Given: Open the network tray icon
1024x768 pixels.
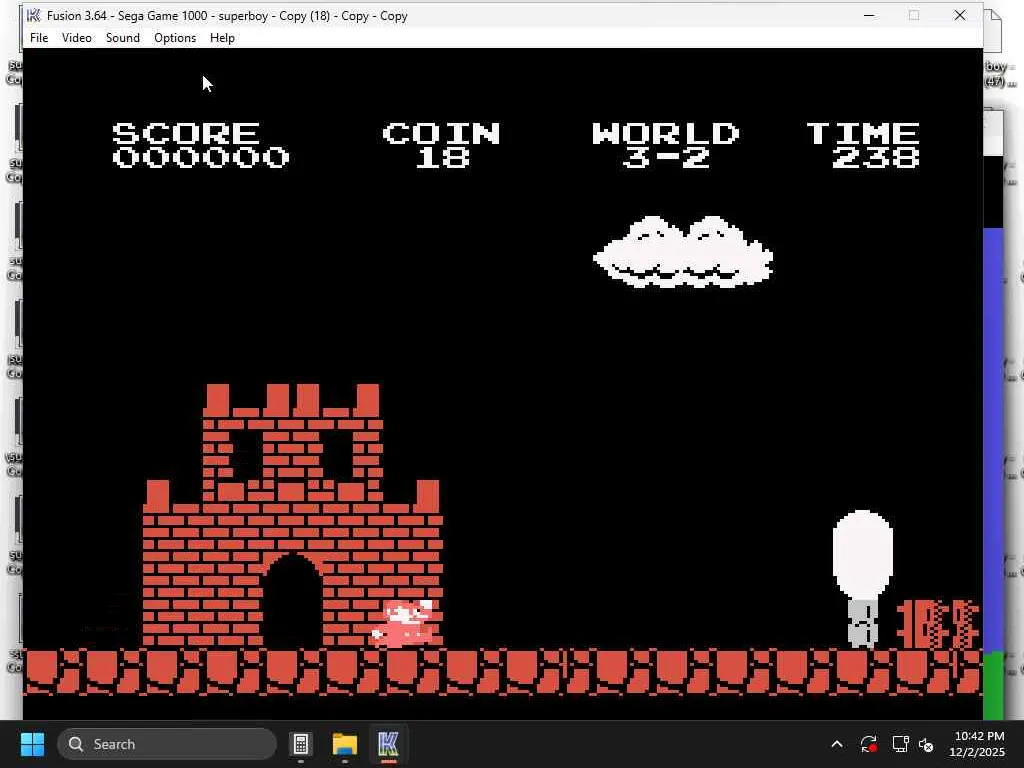Looking at the screenshot, I should [901, 744].
